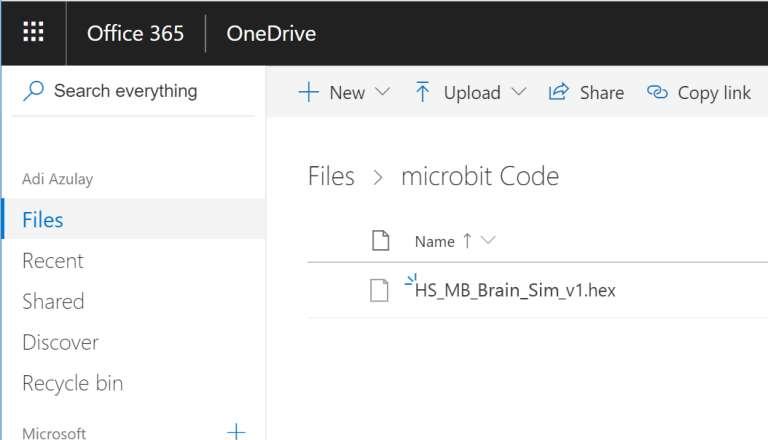
Task: Open Shared in the left navigation
Action: [x=53, y=301]
